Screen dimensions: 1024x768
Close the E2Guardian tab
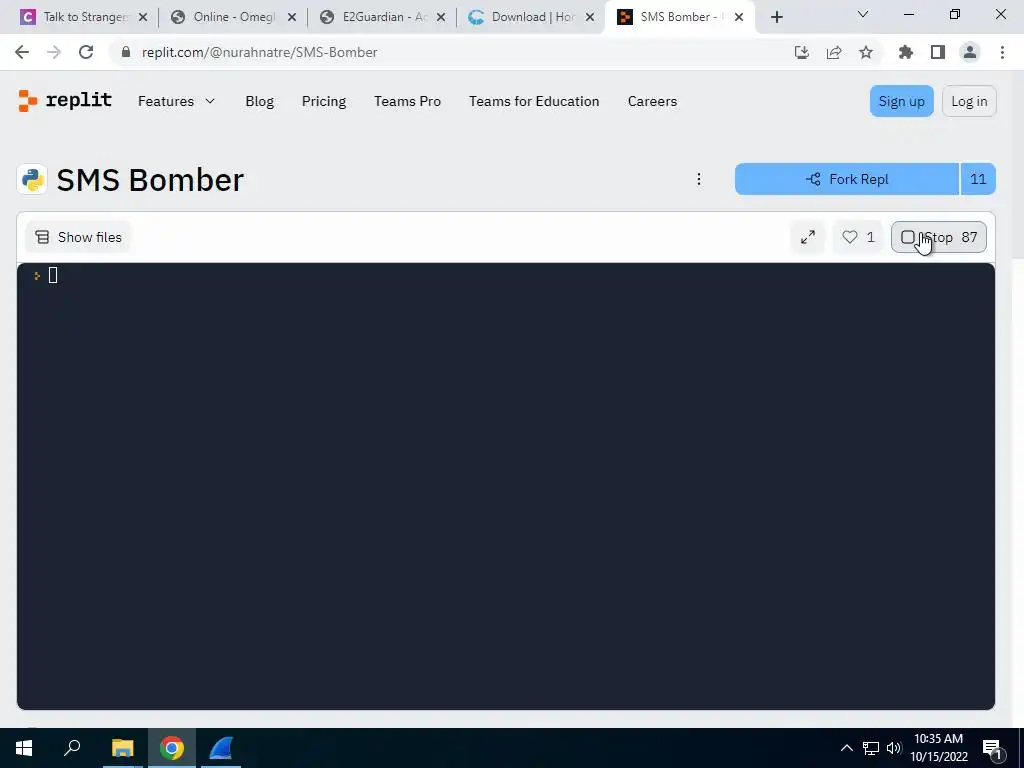(x=441, y=17)
